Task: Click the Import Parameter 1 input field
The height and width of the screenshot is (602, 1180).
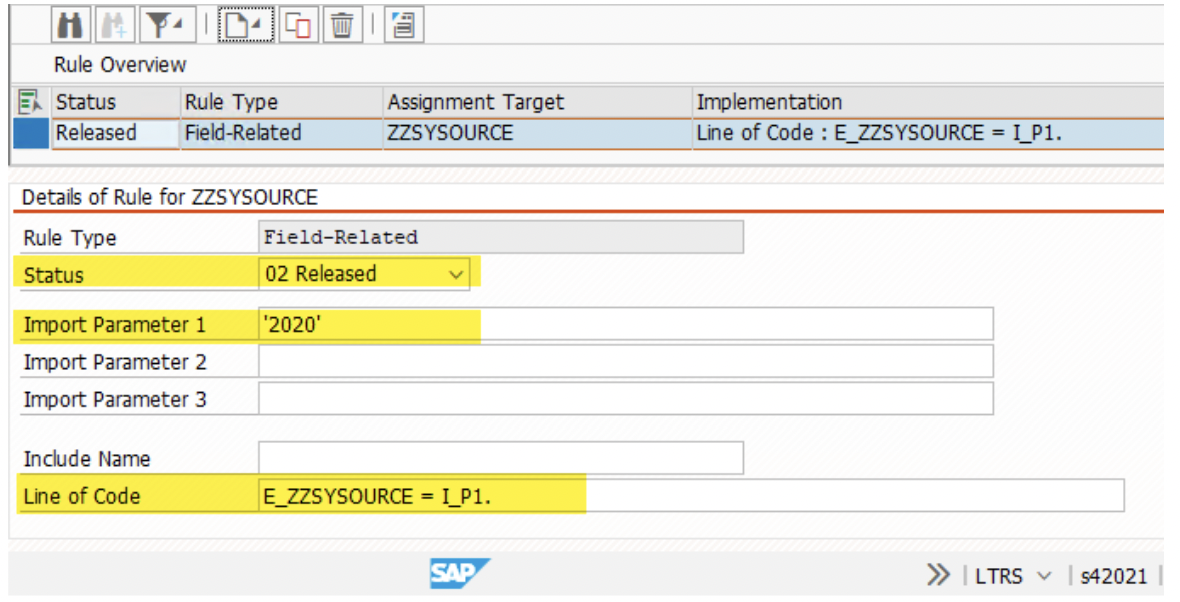Action: [625, 324]
